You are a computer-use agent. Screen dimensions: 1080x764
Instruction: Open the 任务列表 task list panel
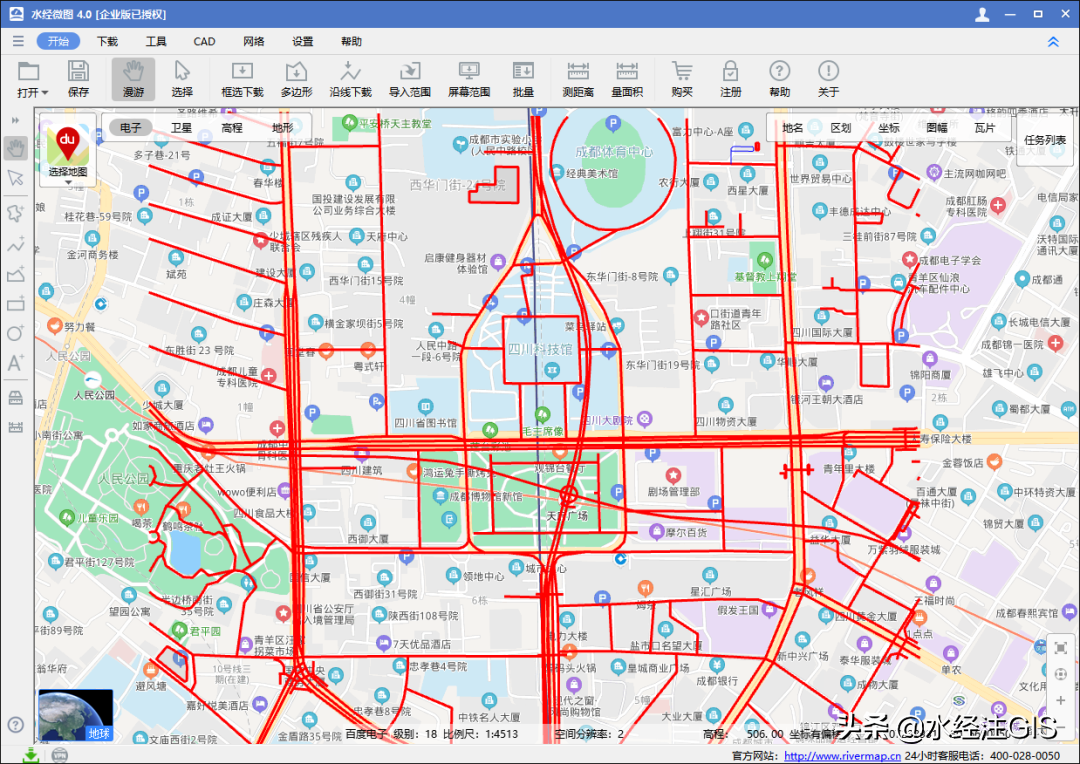click(x=1045, y=140)
